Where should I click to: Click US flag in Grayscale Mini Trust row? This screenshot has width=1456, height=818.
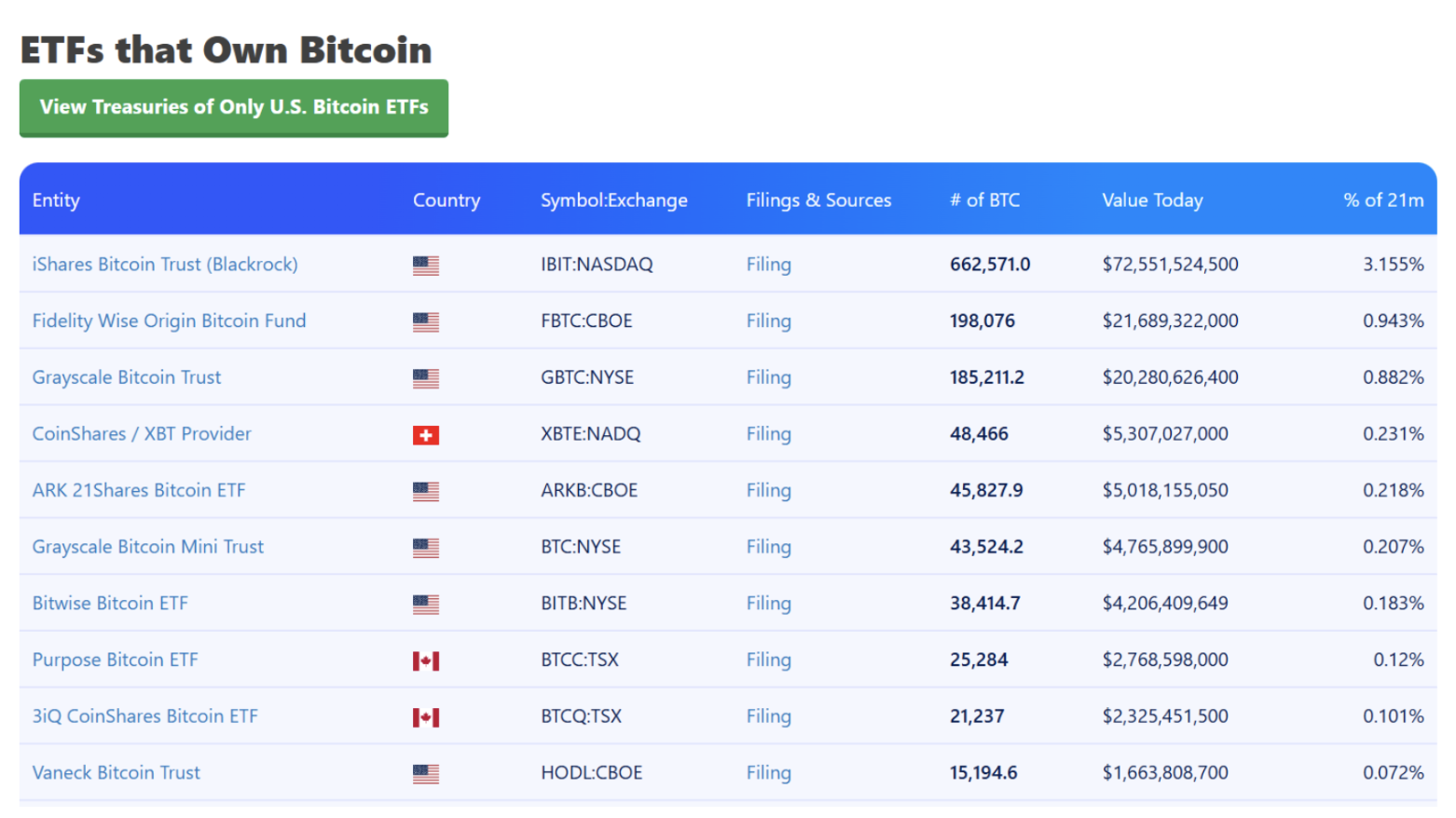click(426, 548)
